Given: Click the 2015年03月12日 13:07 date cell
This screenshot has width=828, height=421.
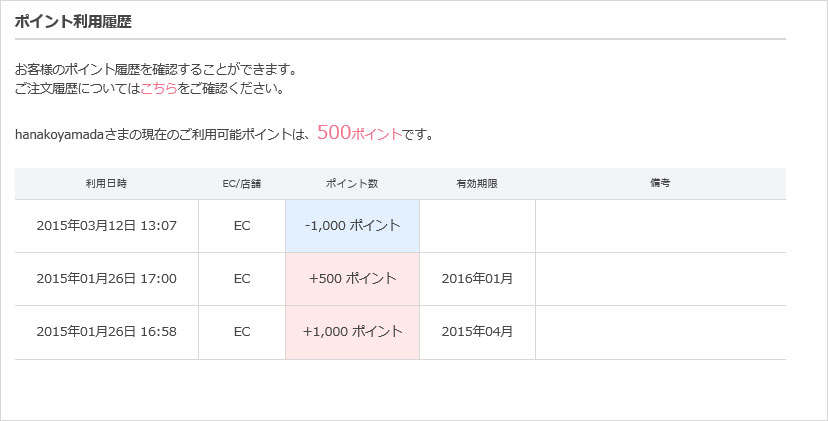Looking at the screenshot, I should [x=107, y=226].
